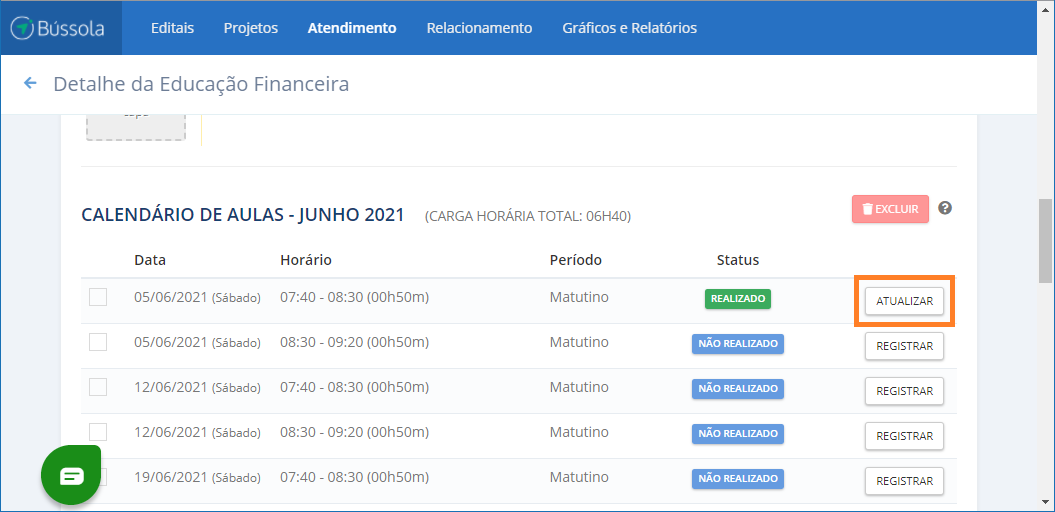Click the green REALIZADO status badge
The height and width of the screenshot is (512, 1055).
[x=738, y=299]
